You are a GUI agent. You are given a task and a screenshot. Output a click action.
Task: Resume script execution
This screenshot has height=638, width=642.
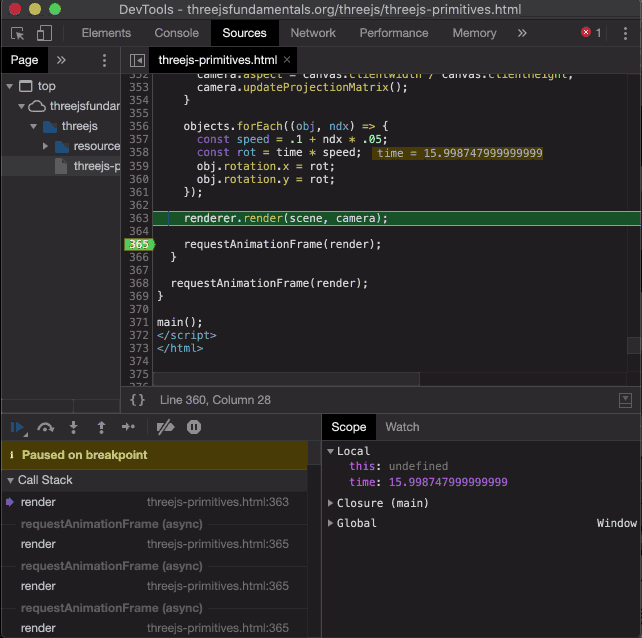pos(17,427)
